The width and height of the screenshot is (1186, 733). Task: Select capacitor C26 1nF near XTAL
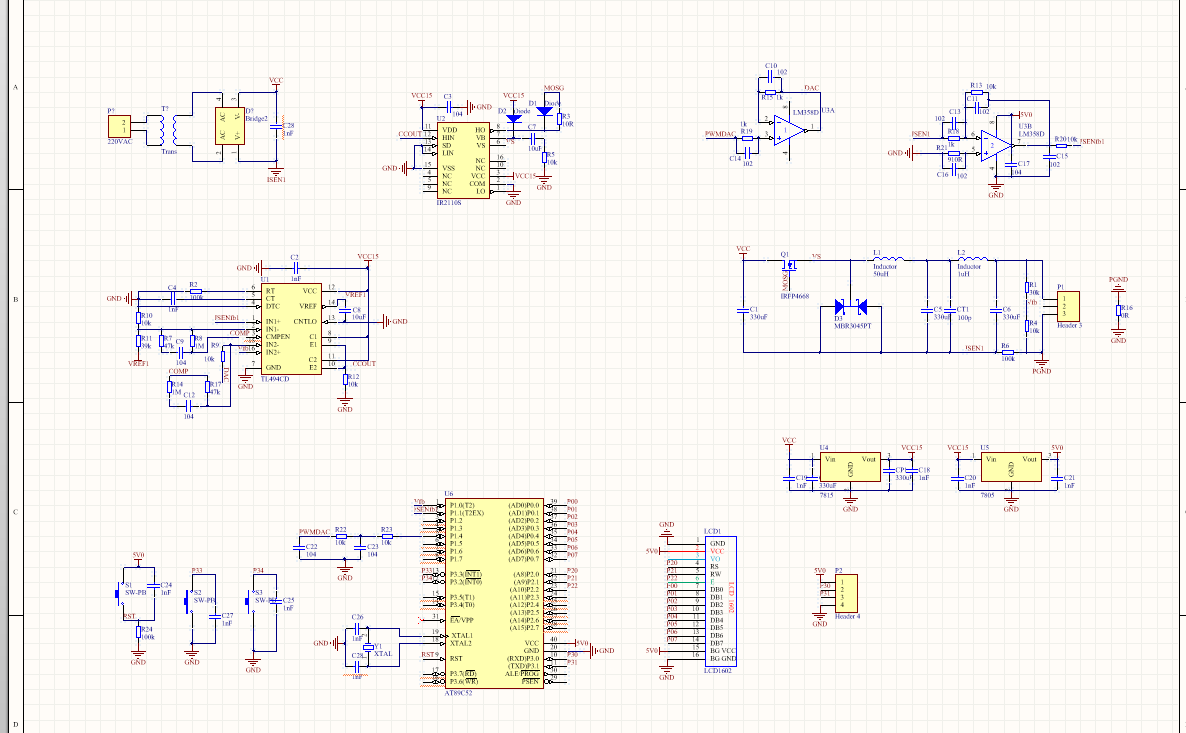coord(357,628)
